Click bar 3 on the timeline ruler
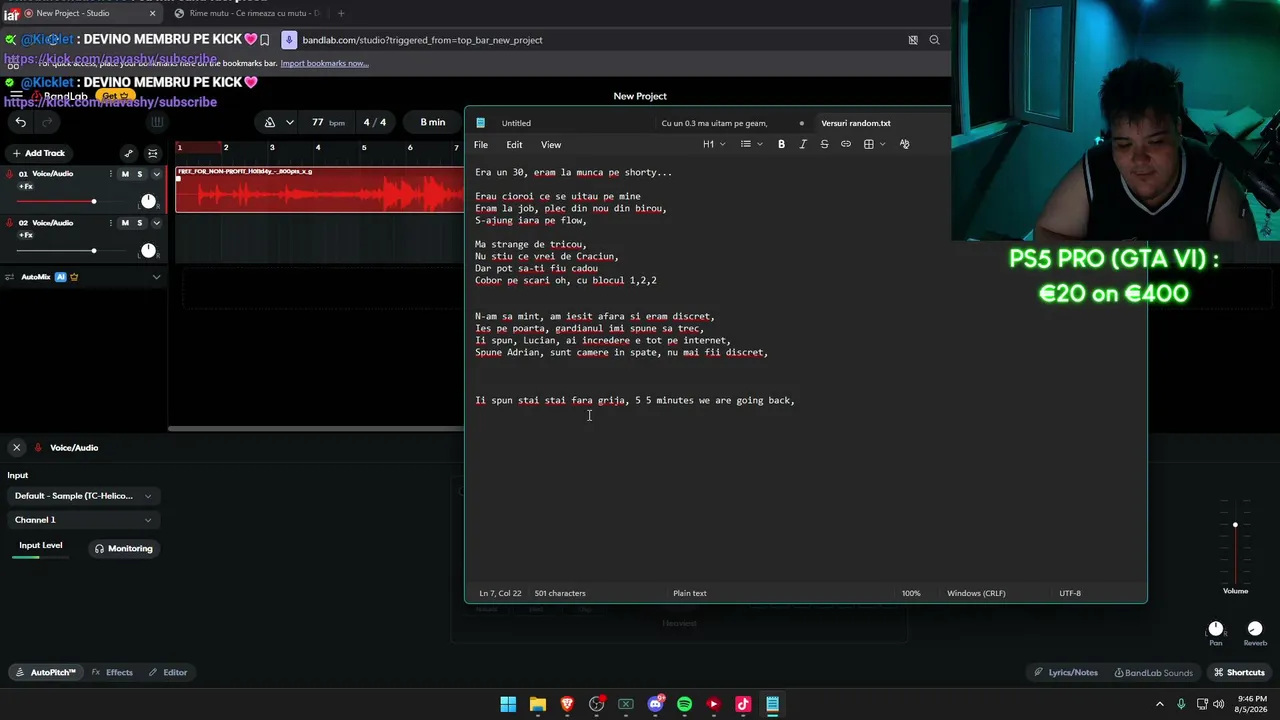This screenshot has height=720, width=1280. click(x=272, y=148)
